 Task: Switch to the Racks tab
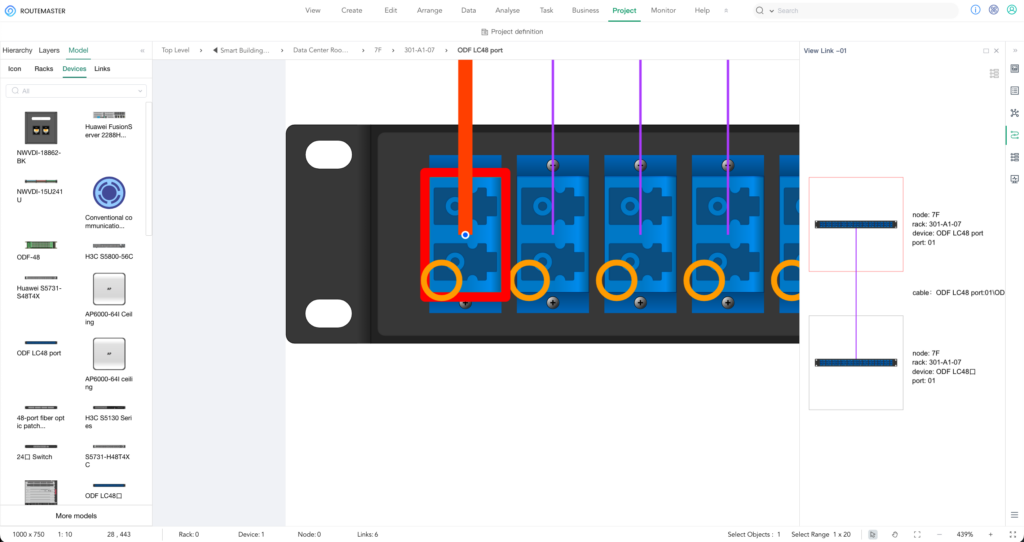tap(44, 69)
